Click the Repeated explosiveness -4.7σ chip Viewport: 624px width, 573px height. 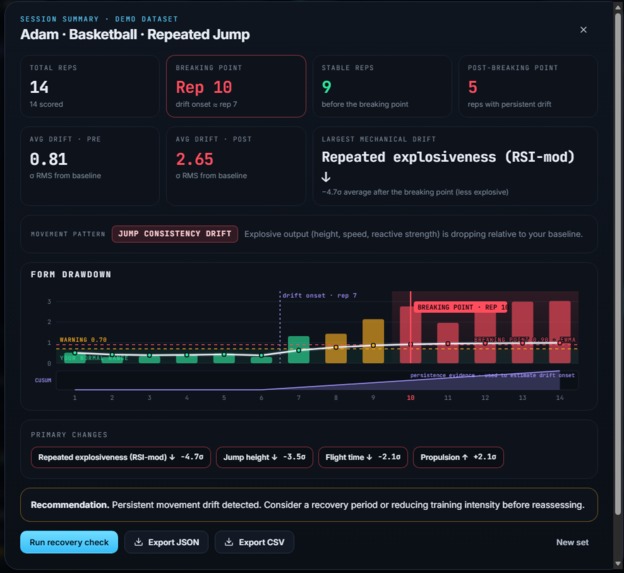[121, 457]
